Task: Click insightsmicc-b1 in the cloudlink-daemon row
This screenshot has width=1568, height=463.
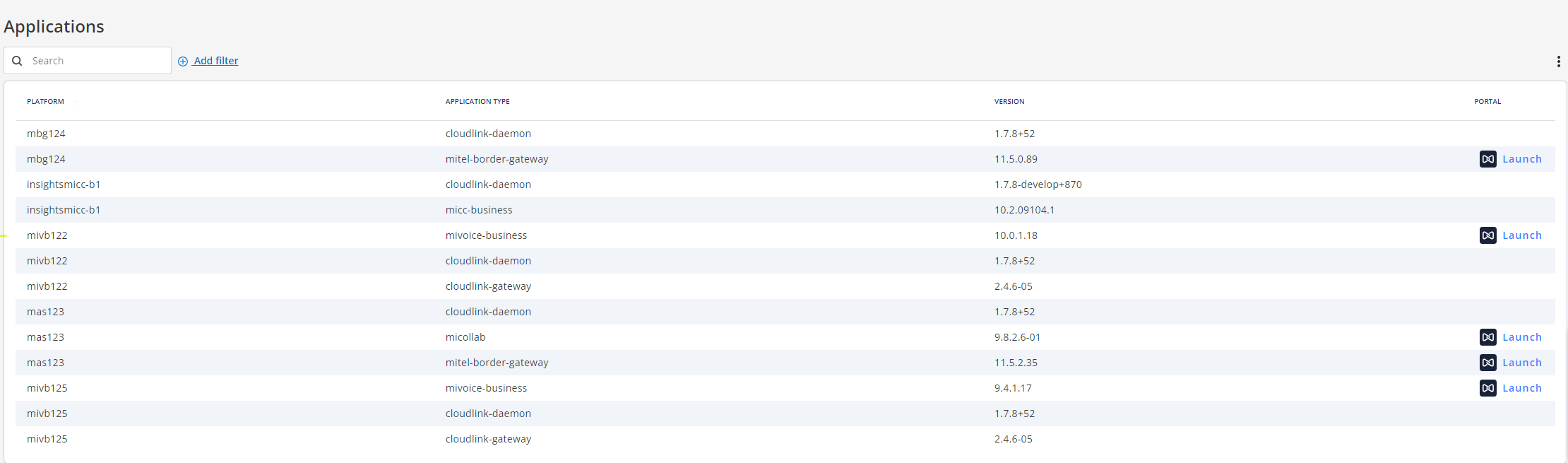Action: click(x=64, y=184)
